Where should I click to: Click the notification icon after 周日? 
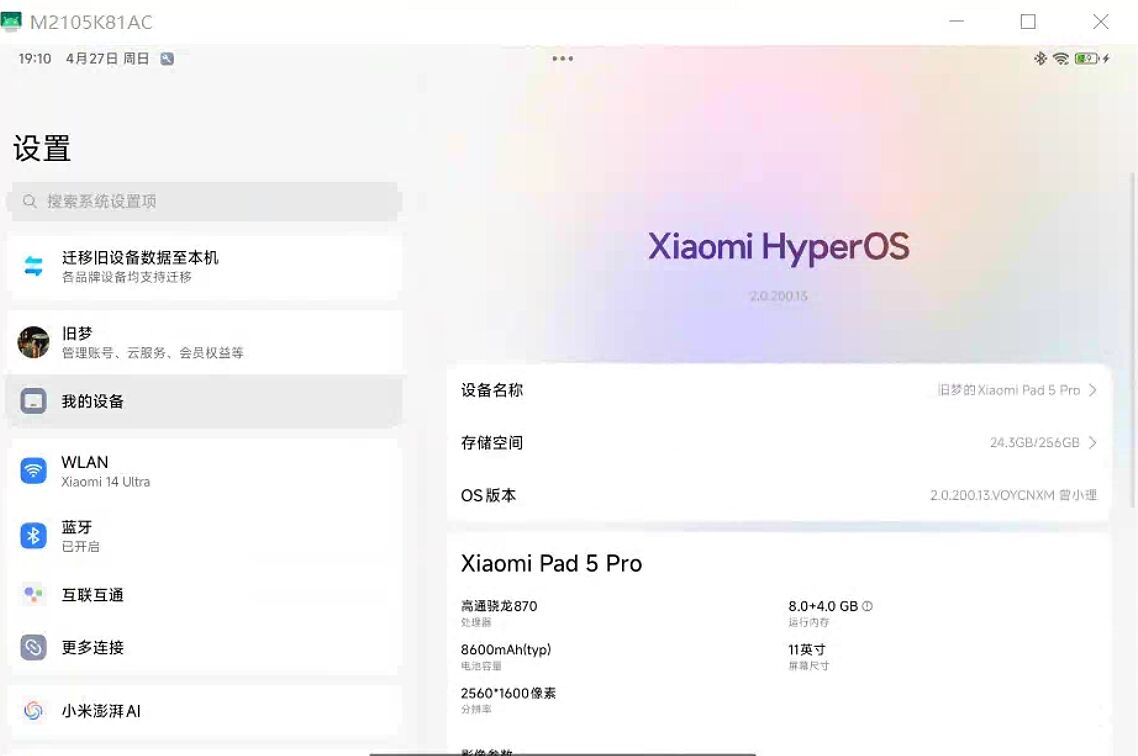click(x=167, y=59)
